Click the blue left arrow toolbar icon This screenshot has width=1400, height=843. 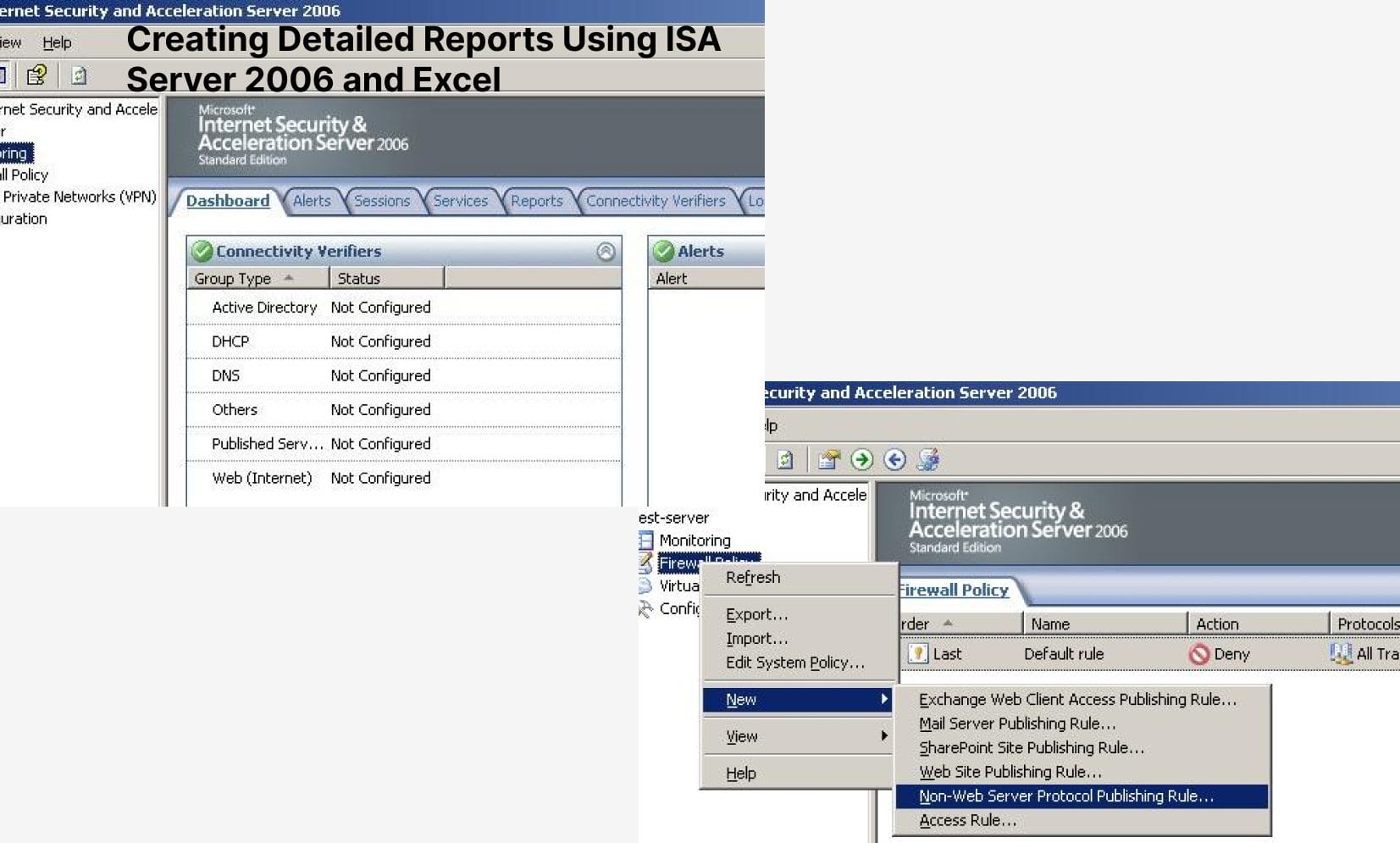(x=894, y=459)
